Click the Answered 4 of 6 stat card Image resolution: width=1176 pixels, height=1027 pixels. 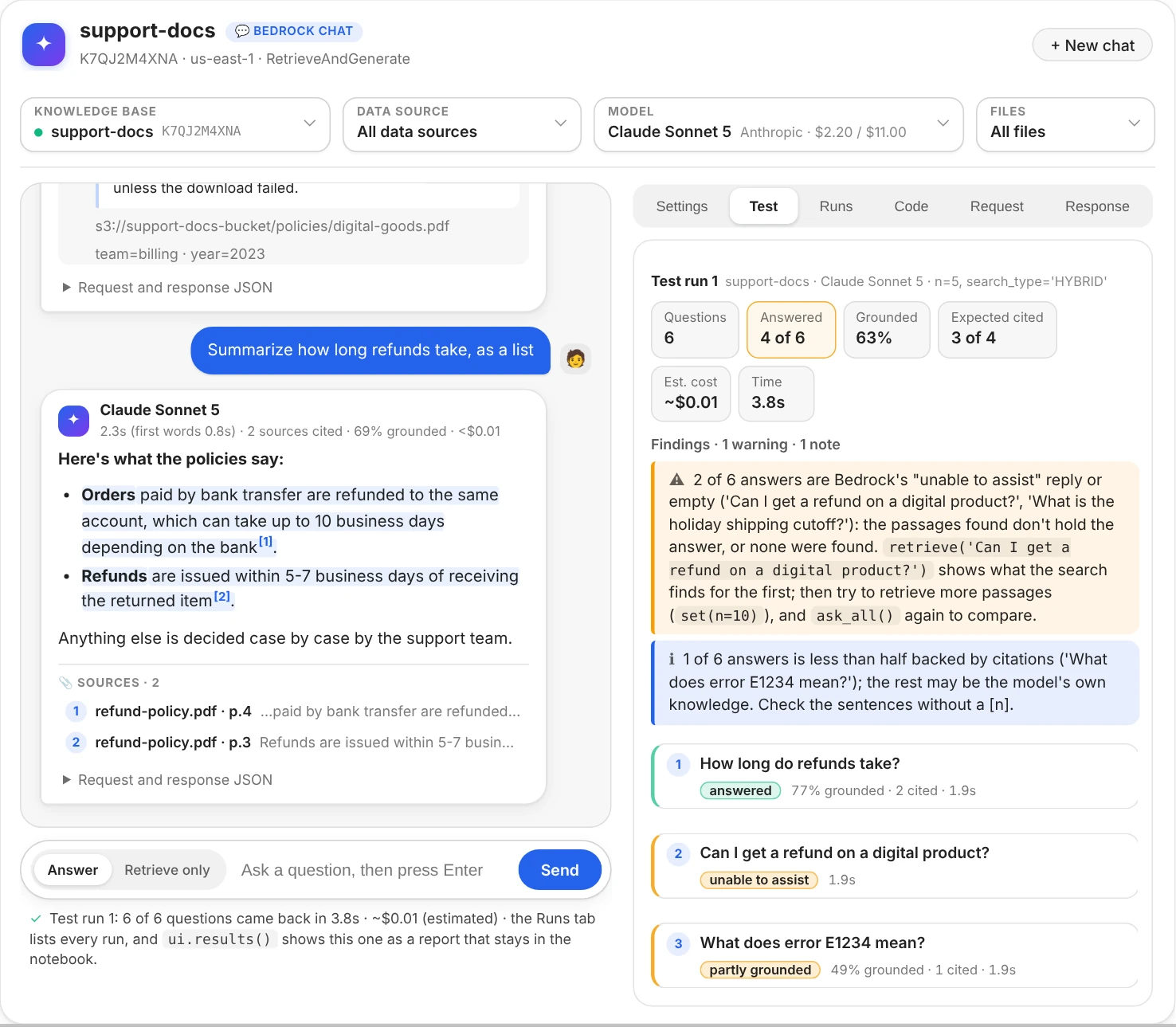(x=791, y=329)
